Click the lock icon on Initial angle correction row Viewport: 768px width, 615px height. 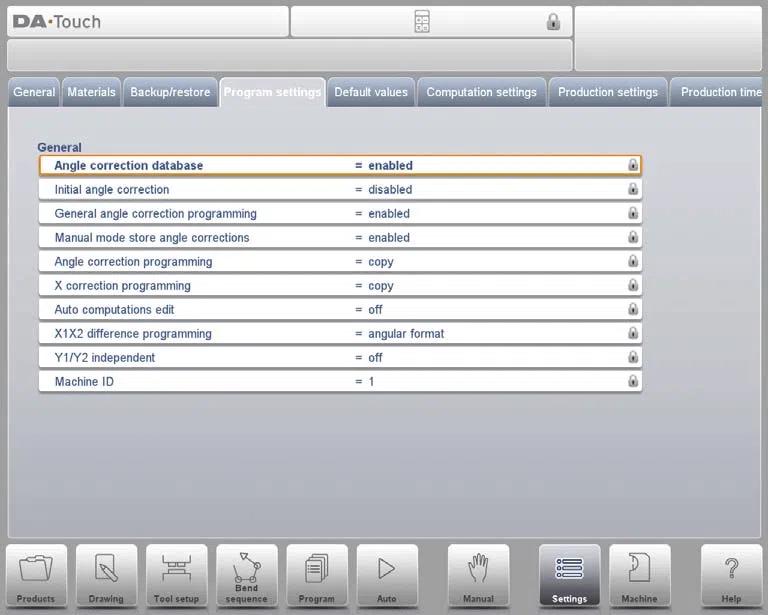pyautogui.click(x=633, y=189)
